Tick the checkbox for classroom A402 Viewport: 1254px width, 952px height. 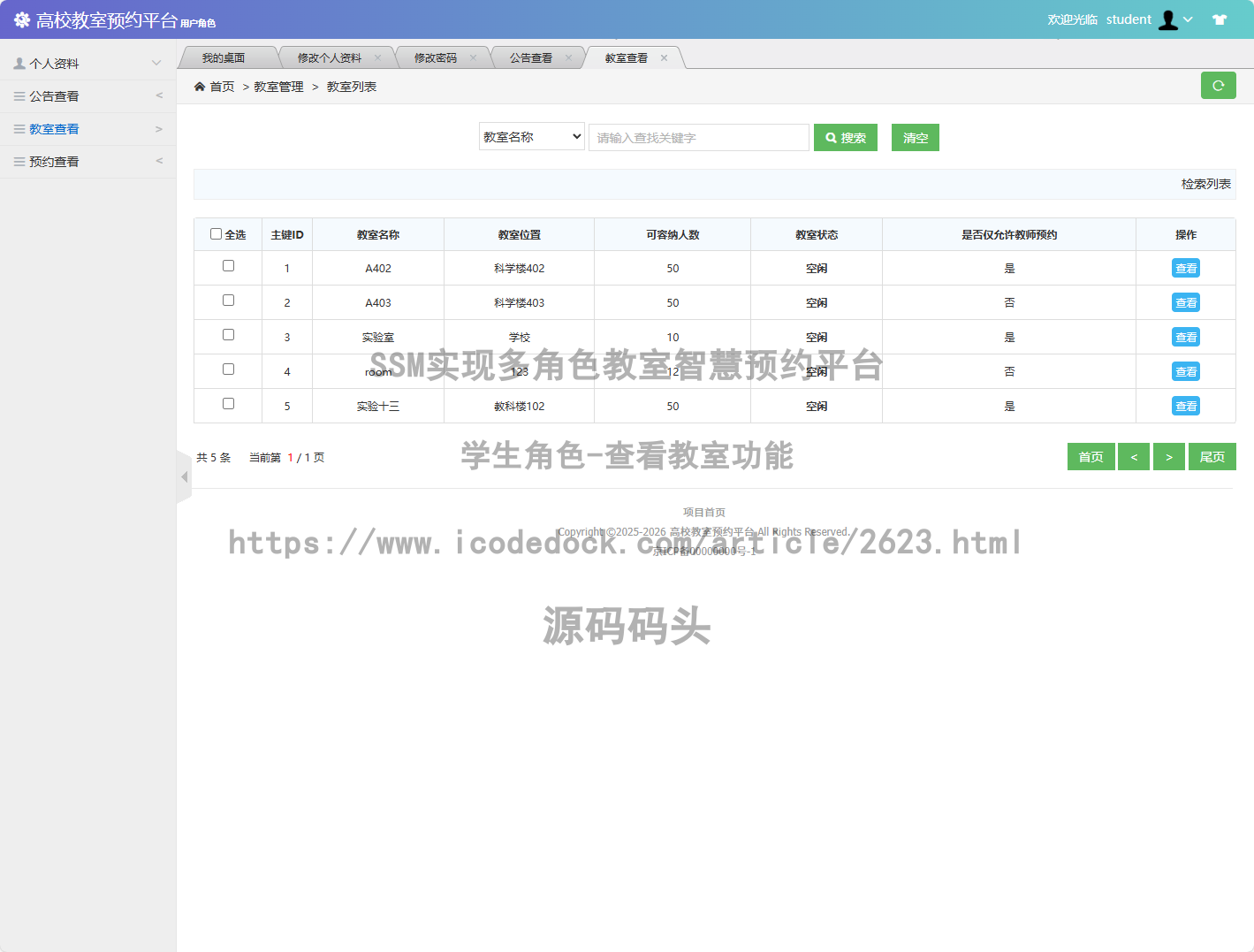click(228, 266)
